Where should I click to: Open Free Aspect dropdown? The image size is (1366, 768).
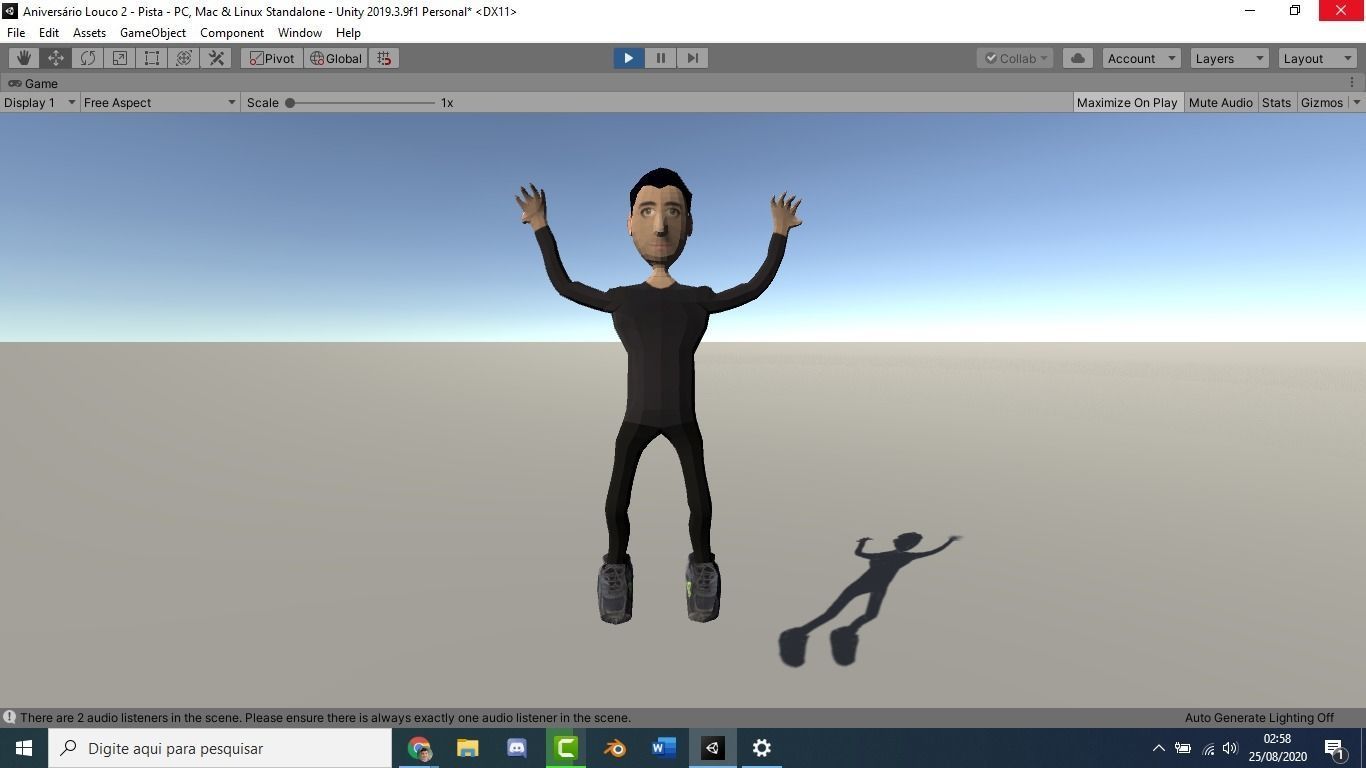tap(160, 102)
